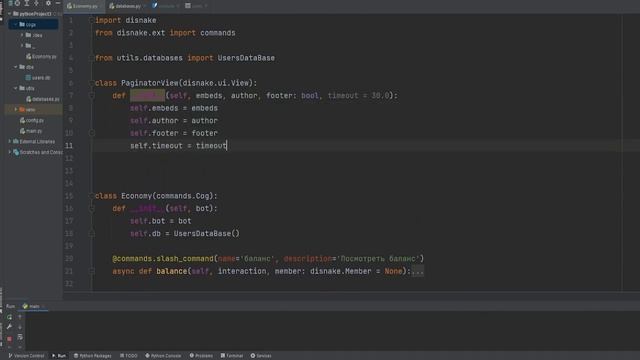Open Terminal tool window
The height and width of the screenshot is (360, 640).
(232, 356)
